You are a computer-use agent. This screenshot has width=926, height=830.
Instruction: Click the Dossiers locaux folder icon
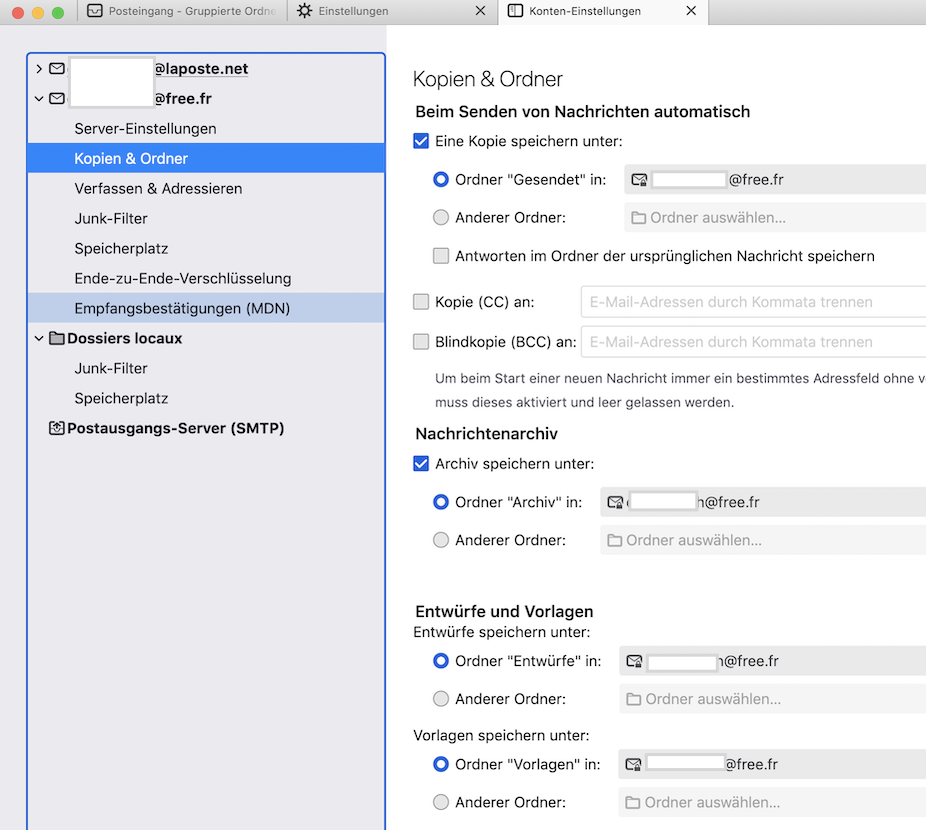[x=57, y=339]
